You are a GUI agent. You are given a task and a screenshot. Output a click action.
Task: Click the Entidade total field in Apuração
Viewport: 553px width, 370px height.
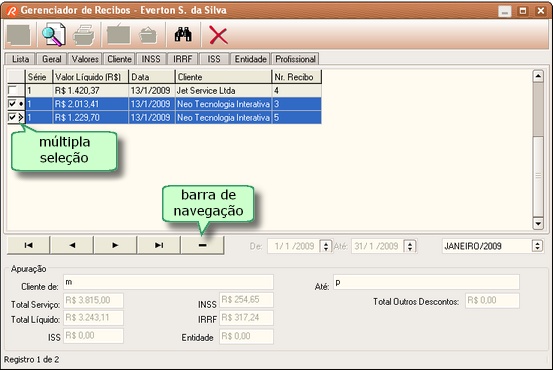[246, 336]
